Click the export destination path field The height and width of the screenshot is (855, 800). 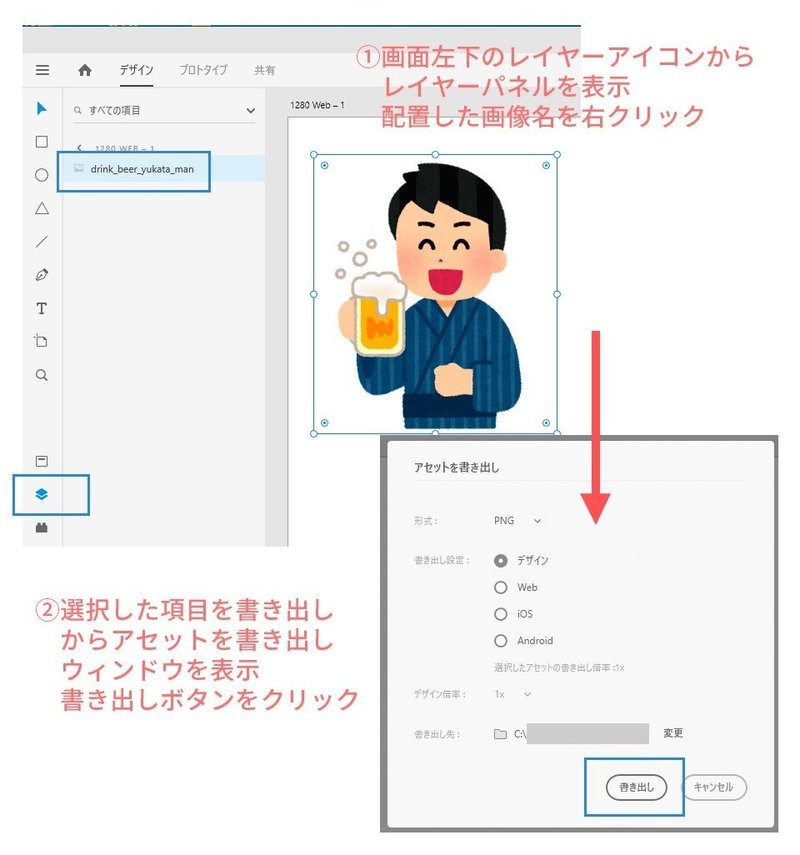tap(581, 734)
